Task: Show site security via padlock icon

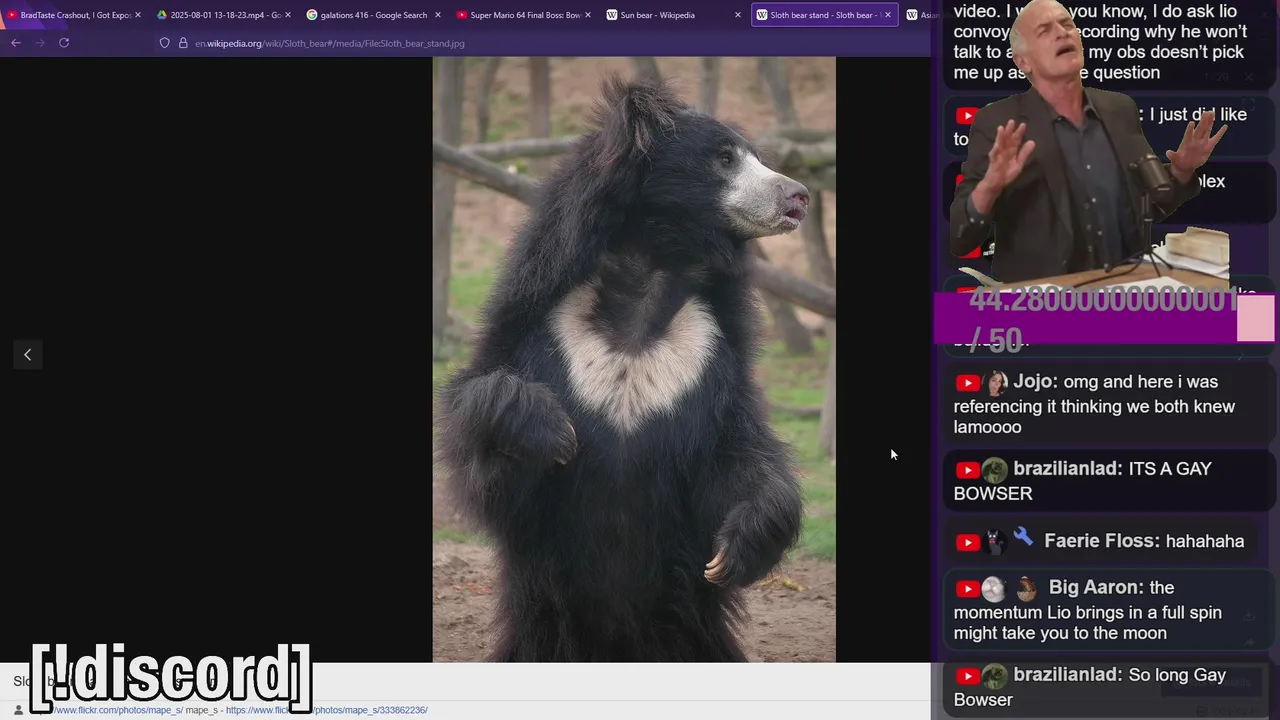Action: click(x=183, y=43)
